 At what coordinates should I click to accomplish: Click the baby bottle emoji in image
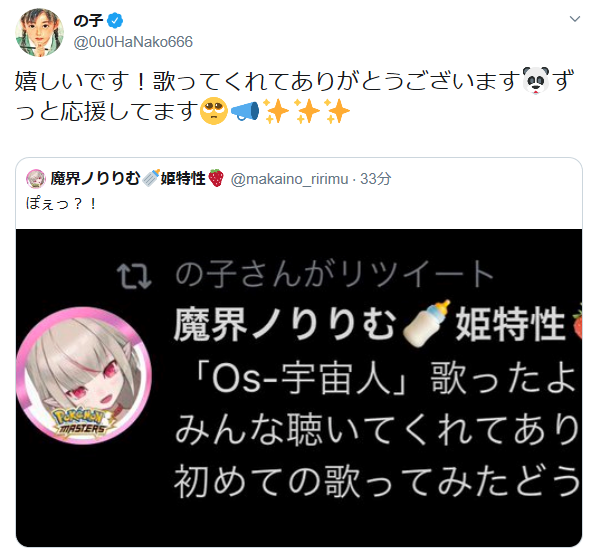[426, 324]
